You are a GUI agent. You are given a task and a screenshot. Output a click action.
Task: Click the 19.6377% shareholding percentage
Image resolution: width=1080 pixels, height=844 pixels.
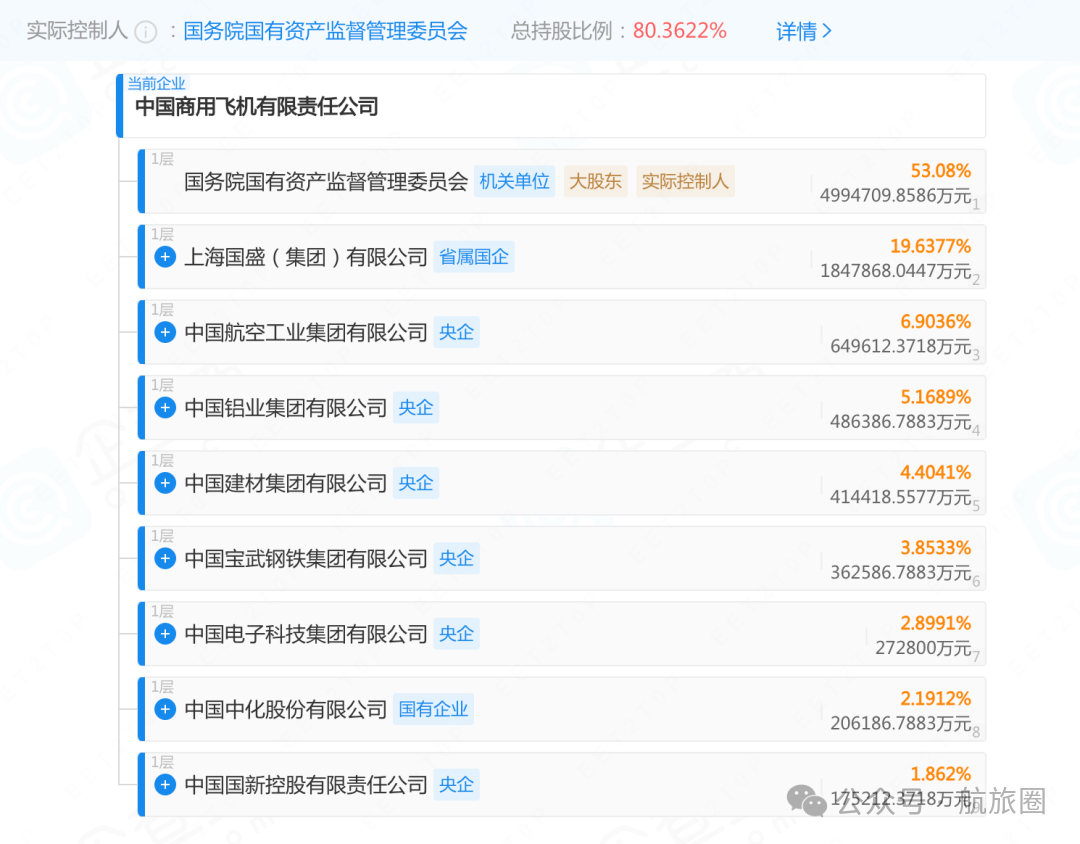tap(931, 246)
